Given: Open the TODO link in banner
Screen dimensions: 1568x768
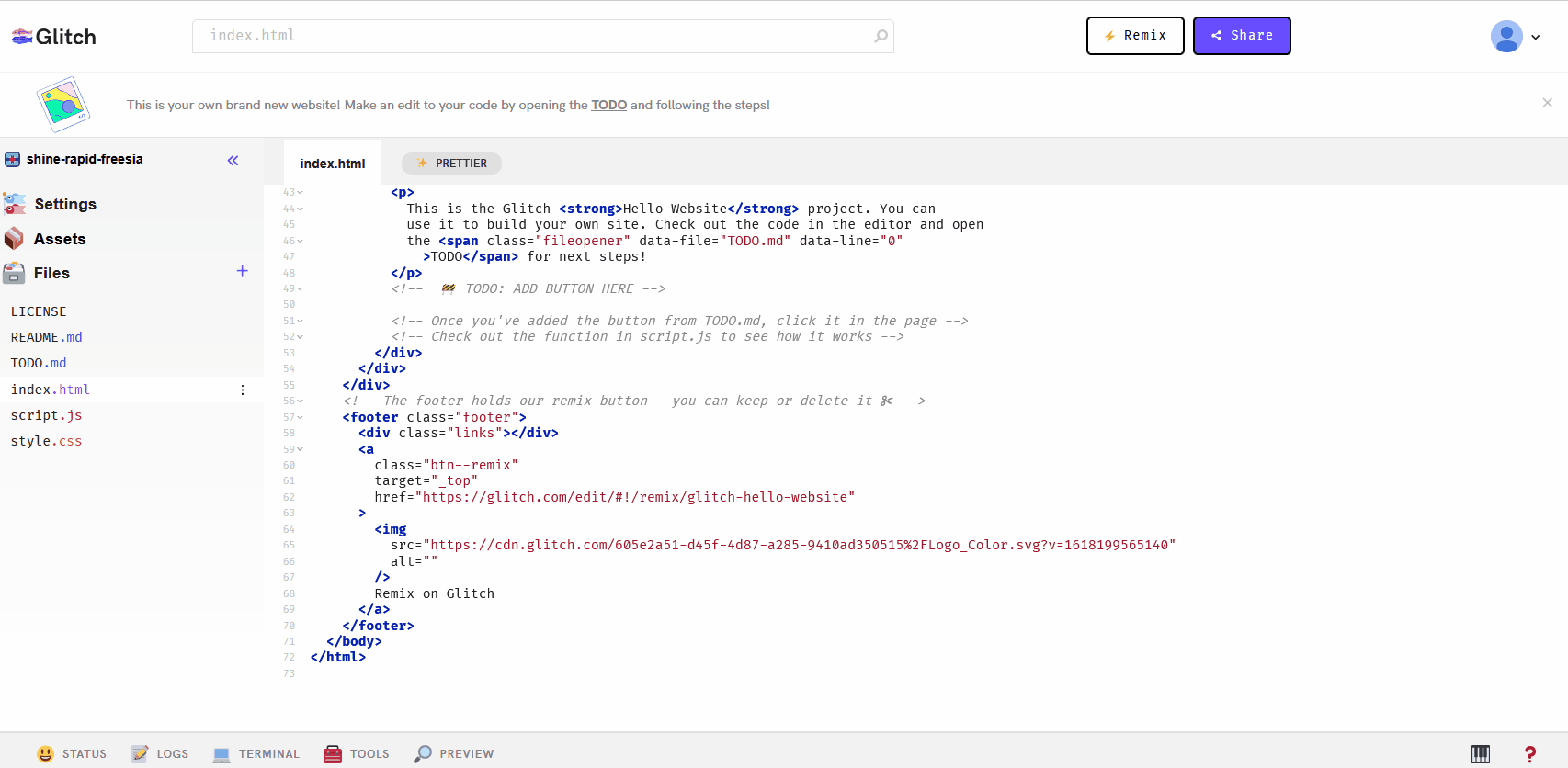Looking at the screenshot, I should point(608,105).
